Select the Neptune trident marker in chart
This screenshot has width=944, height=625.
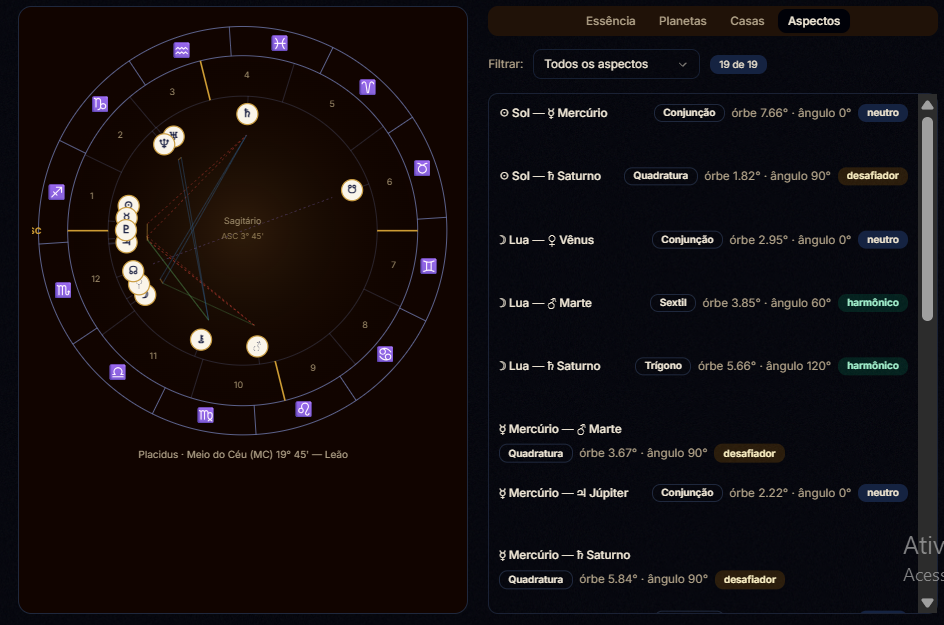[164, 144]
